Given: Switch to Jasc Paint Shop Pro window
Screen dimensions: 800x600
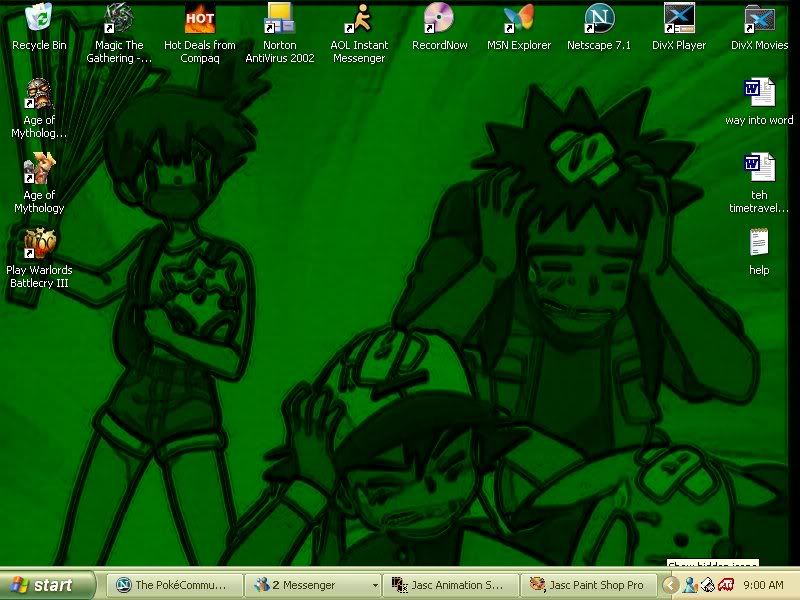Looking at the screenshot, I should coord(588,585).
